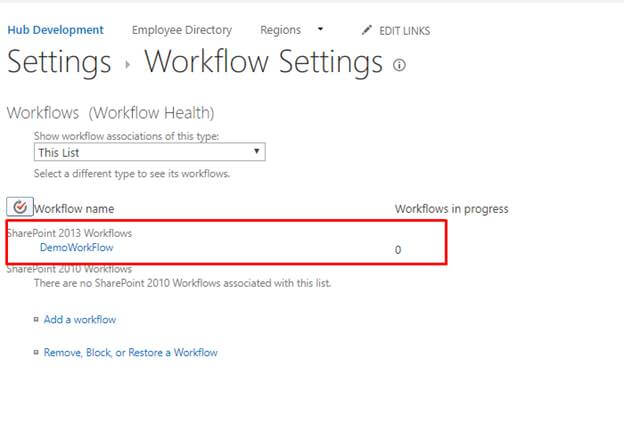Click the Workflow name column header
Viewport: 624px width, 431px height.
pos(74,209)
